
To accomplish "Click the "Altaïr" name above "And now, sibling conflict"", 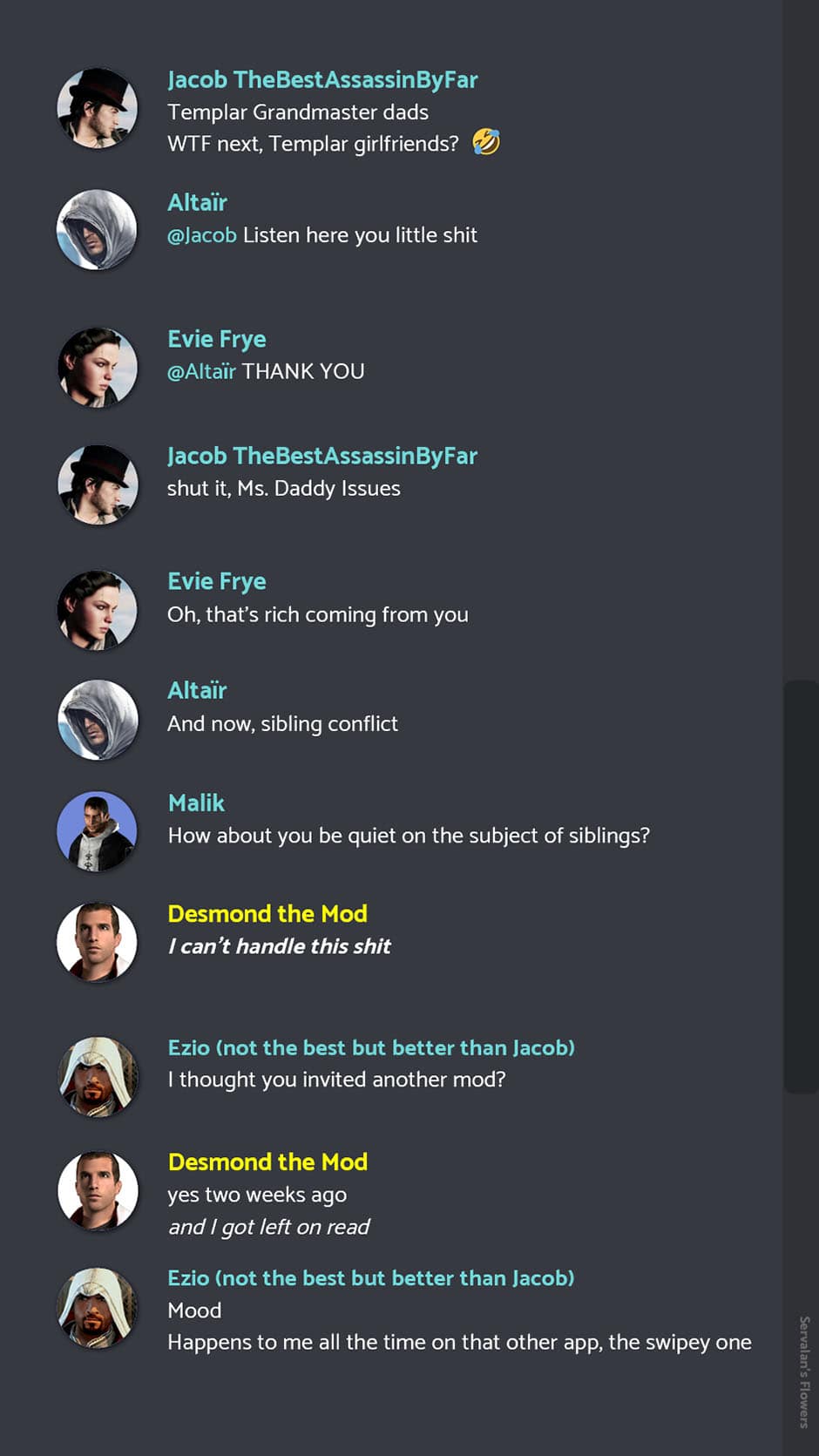I will (197, 690).
